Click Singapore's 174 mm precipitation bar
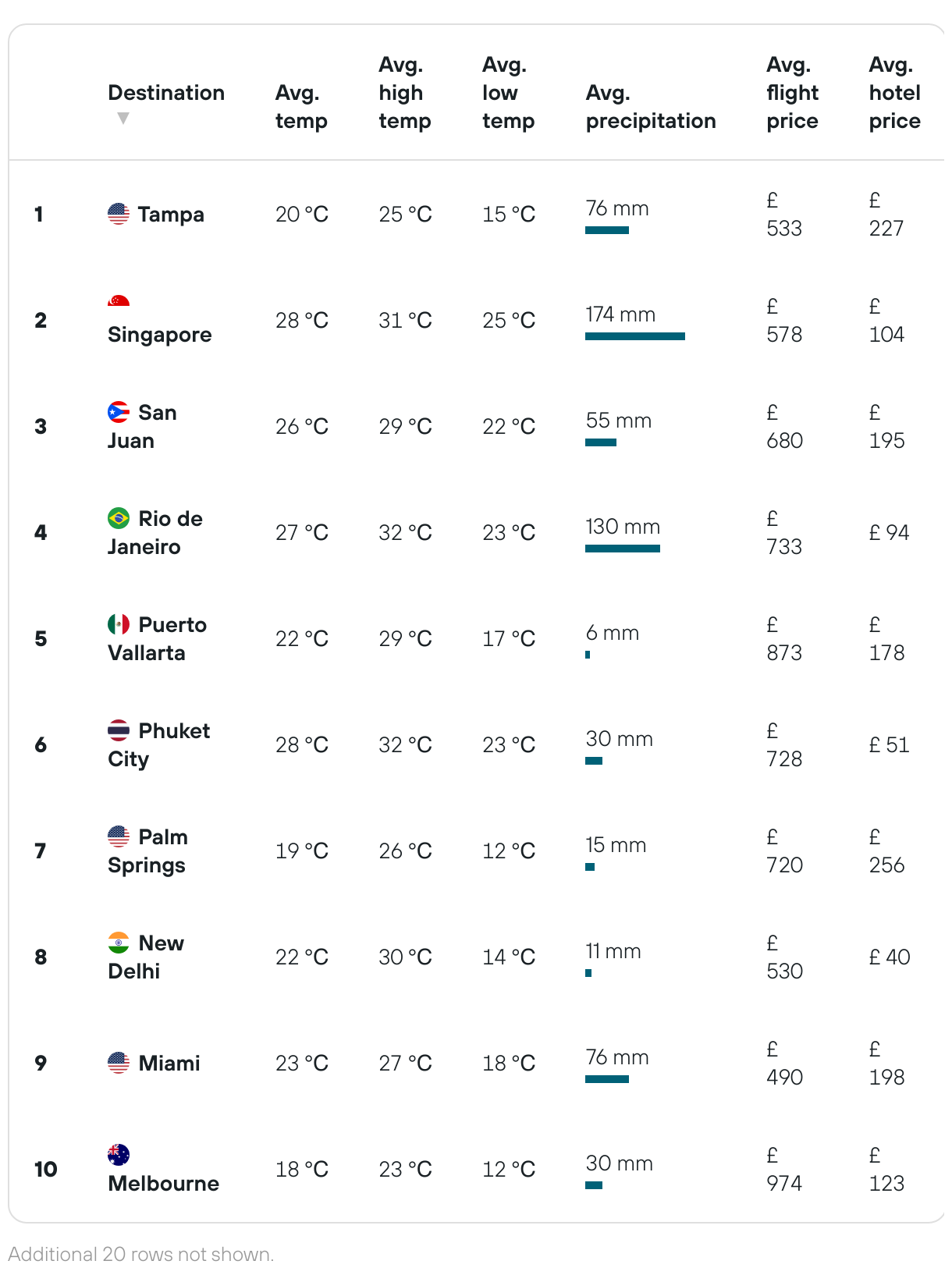This screenshot has height=1275, width=952. coord(635,336)
